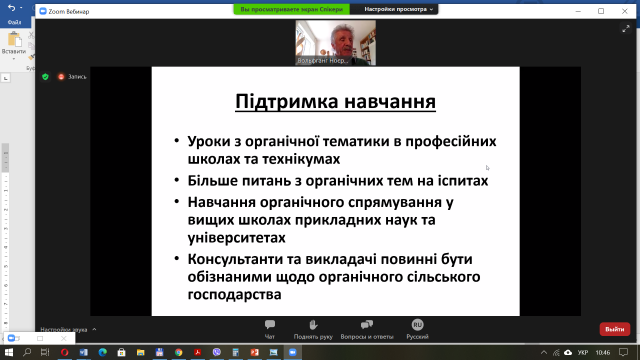Open the Windows Start menu
Image resolution: width=640 pixels, height=360 pixels.
point(8,352)
